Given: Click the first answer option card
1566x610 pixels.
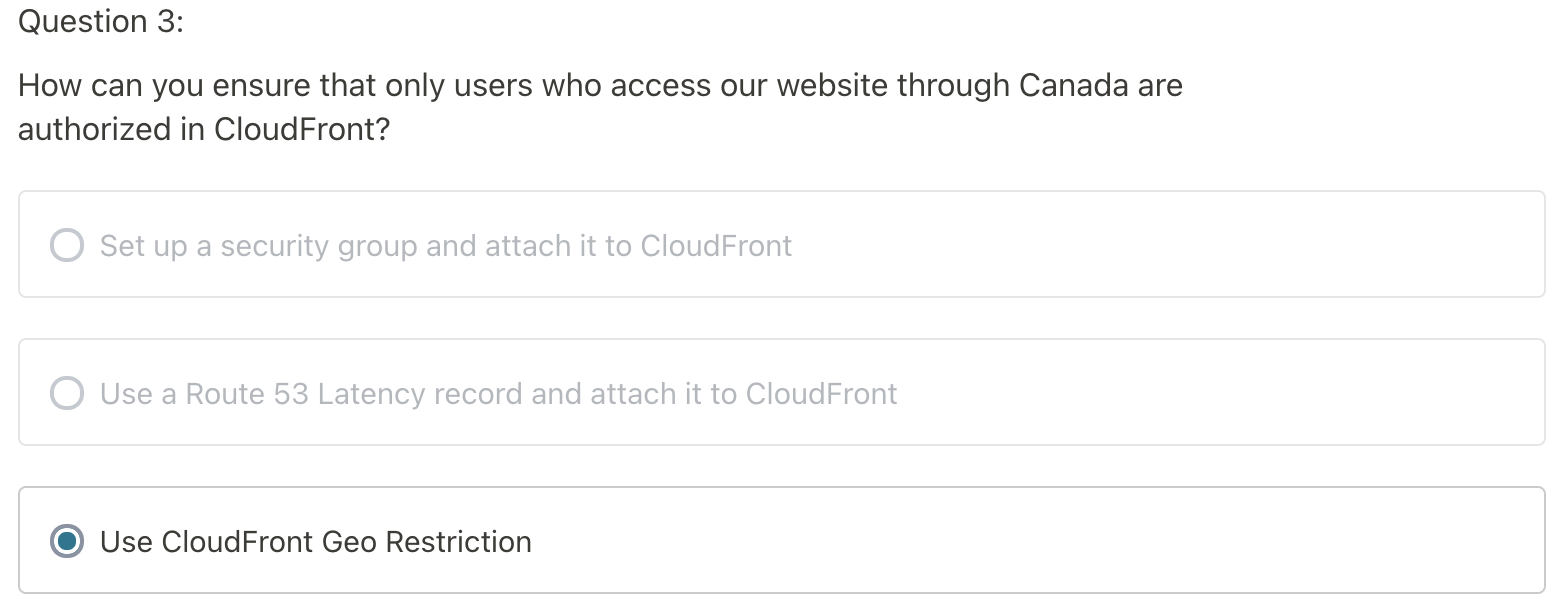Looking at the screenshot, I should coord(782,244).
